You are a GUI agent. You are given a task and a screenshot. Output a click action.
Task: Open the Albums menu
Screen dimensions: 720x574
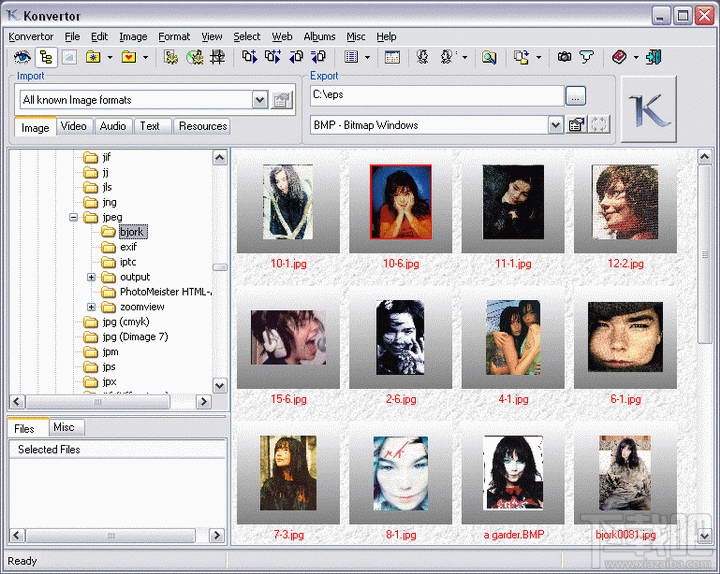320,36
